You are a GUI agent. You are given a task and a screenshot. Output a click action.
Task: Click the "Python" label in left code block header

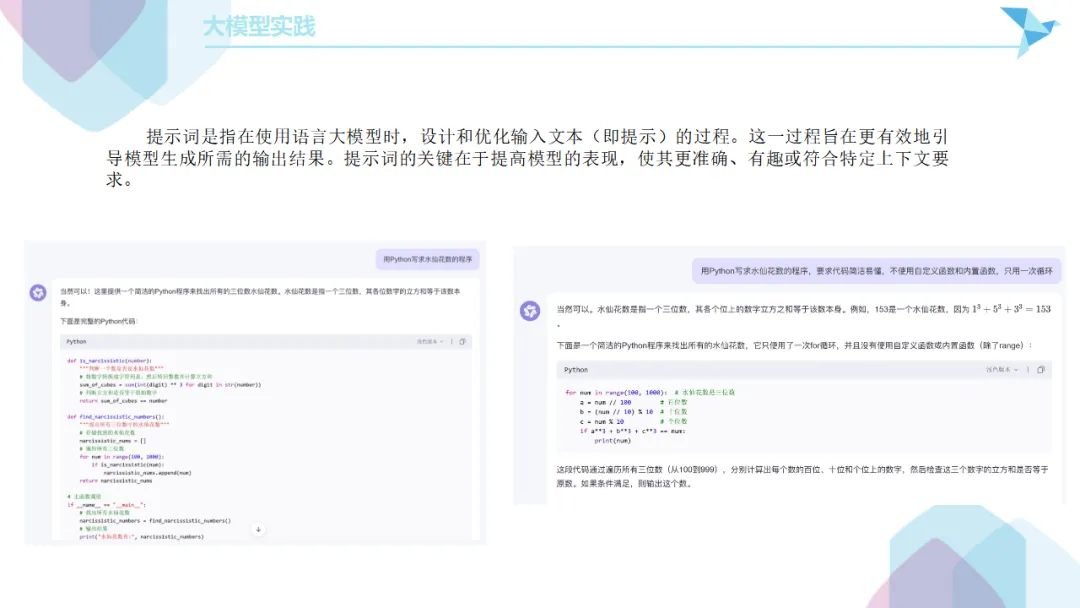(76, 342)
